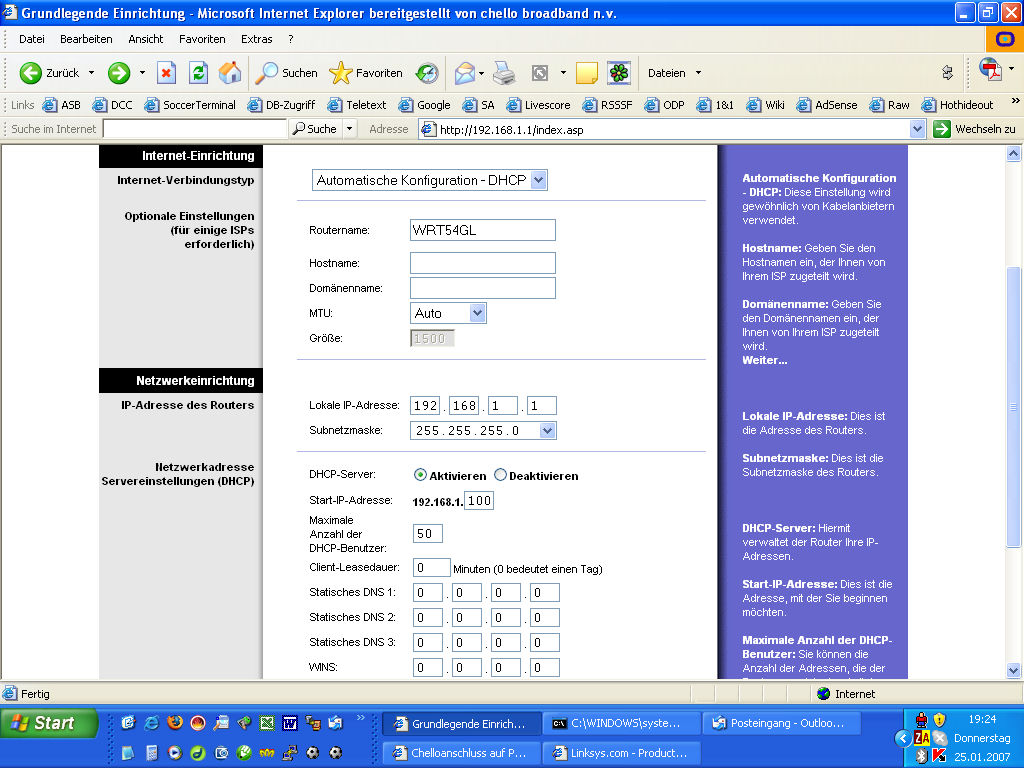Open the Internet-Verbindungstyp dropdown
This screenshot has width=1024, height=768.
[430, 180]
